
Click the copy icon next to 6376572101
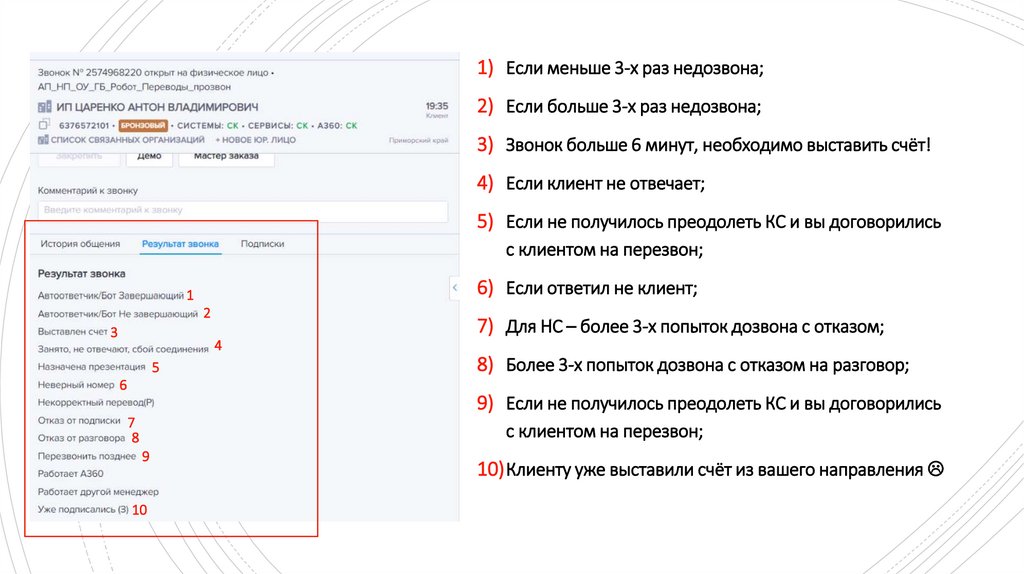[44, 124]
